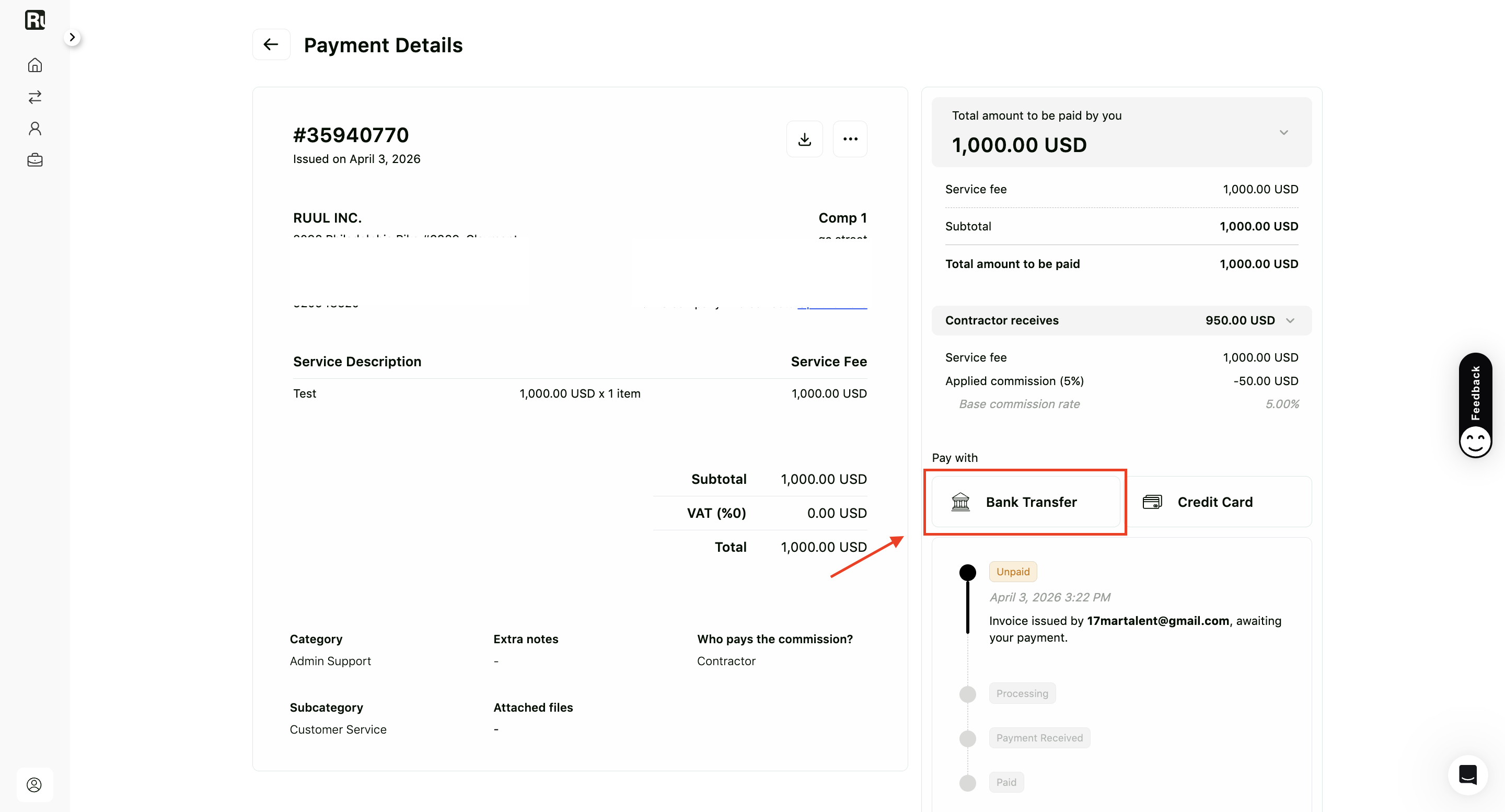Open the contacts person icon in sidebar

click(x=35, y=129)
